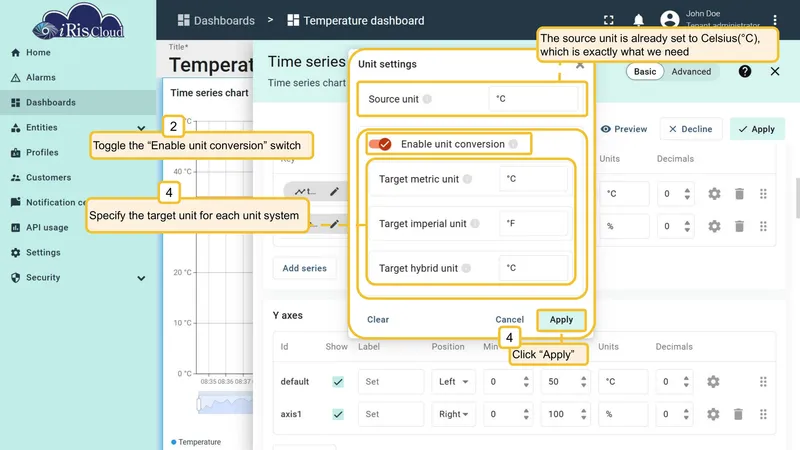
Task: Toggle fullscreen mode icon
Action: [x=608, y=20]
